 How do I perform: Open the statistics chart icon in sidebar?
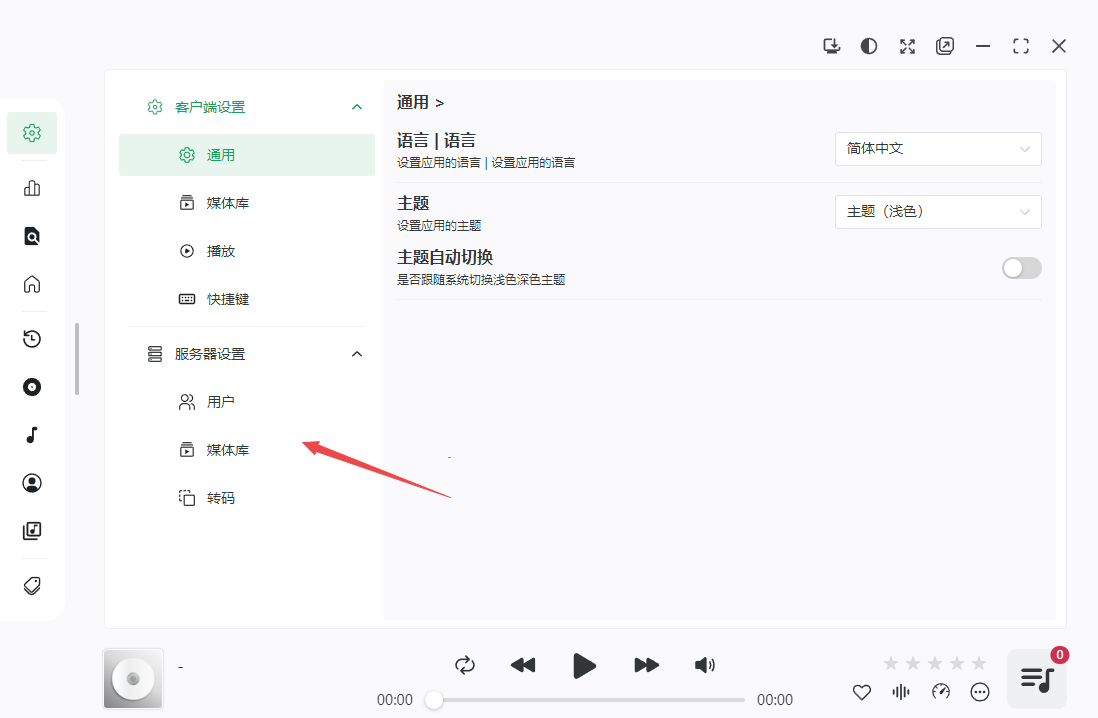click(32, 188)
